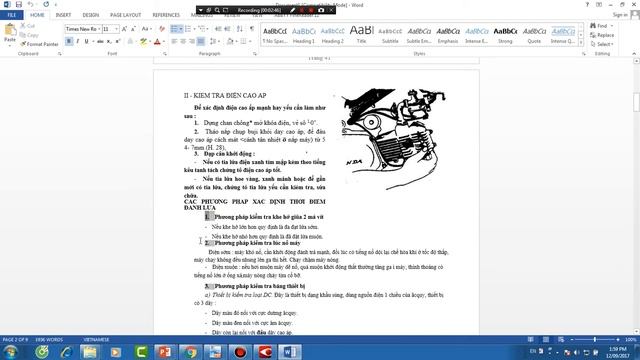Select the HOME tab
The height and width of the screenshot is (360, 640).
click(37, 15)
